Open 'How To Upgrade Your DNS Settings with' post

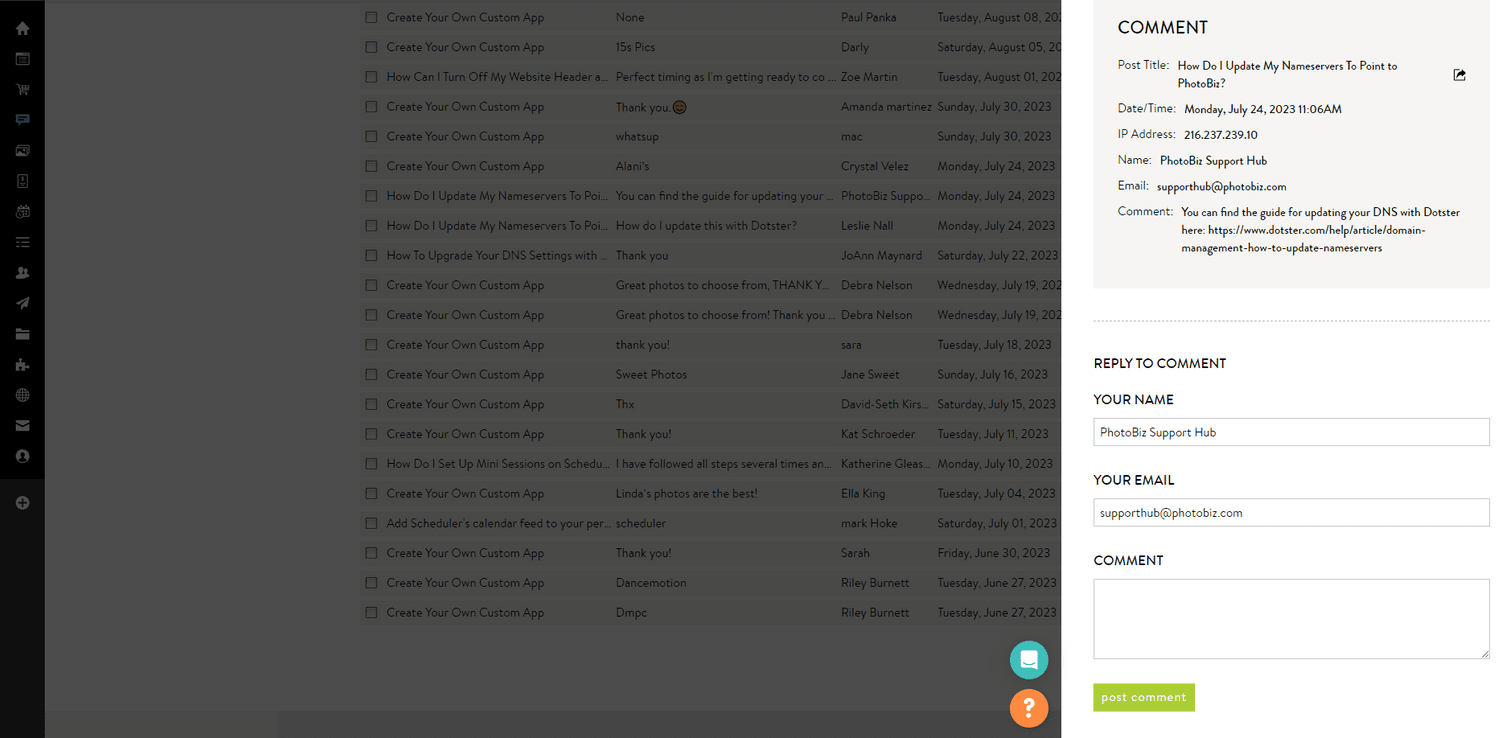click(x=497, y=255)
